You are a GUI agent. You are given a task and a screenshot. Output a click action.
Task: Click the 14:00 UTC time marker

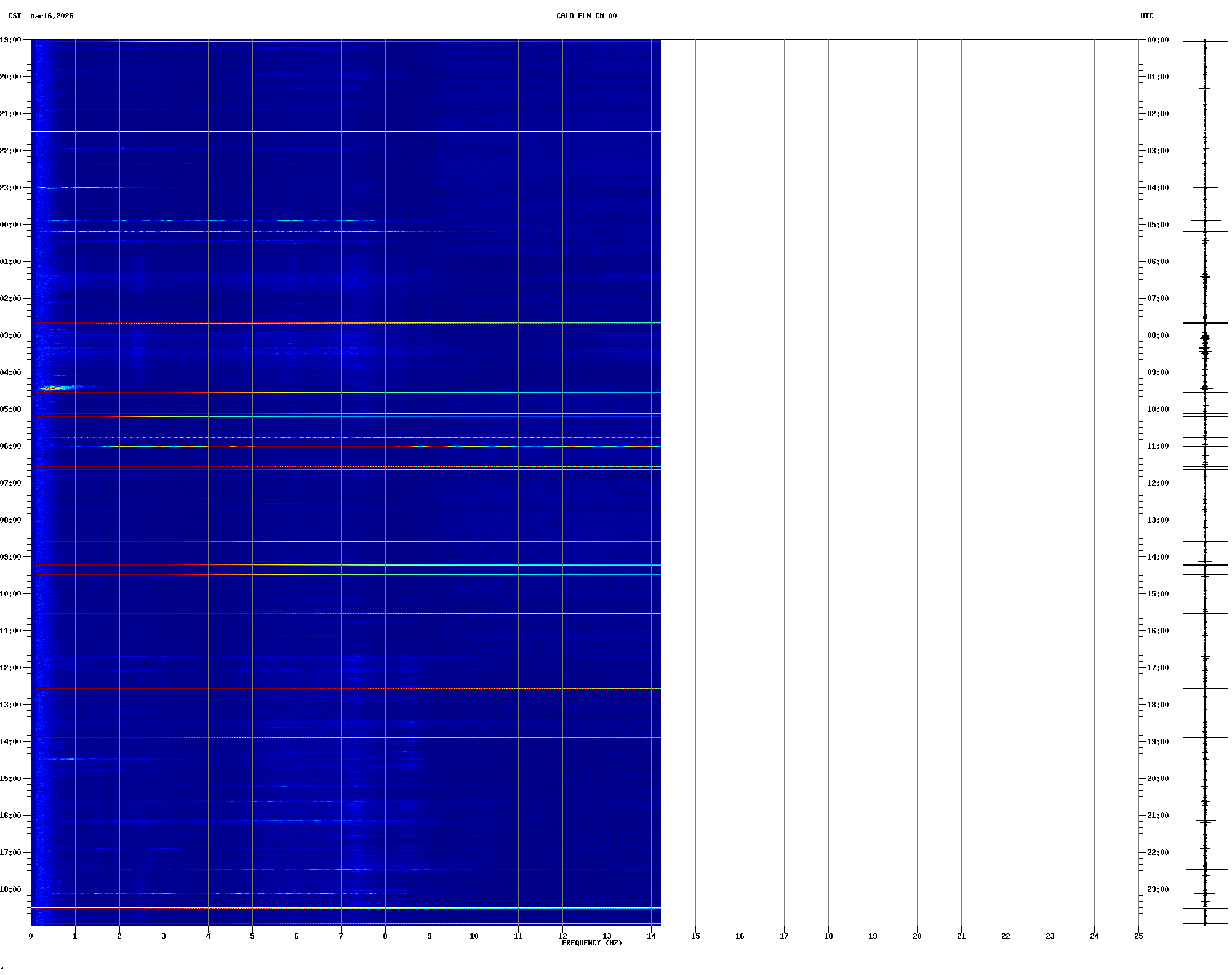tap(1158, 557)
